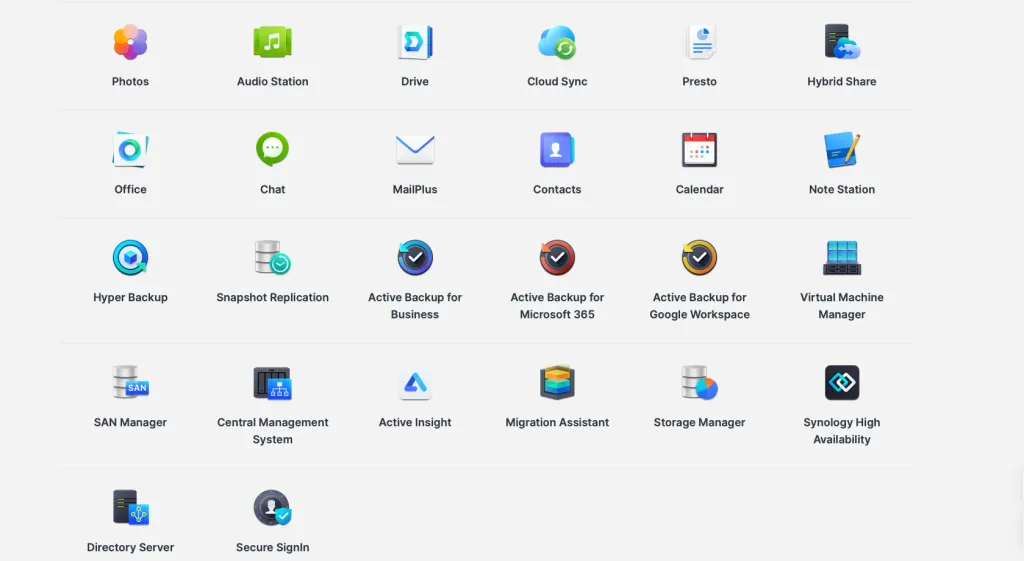Screen dimensions: 1024x561
Task: Select the SAN Manager icon
Action: 130,383
